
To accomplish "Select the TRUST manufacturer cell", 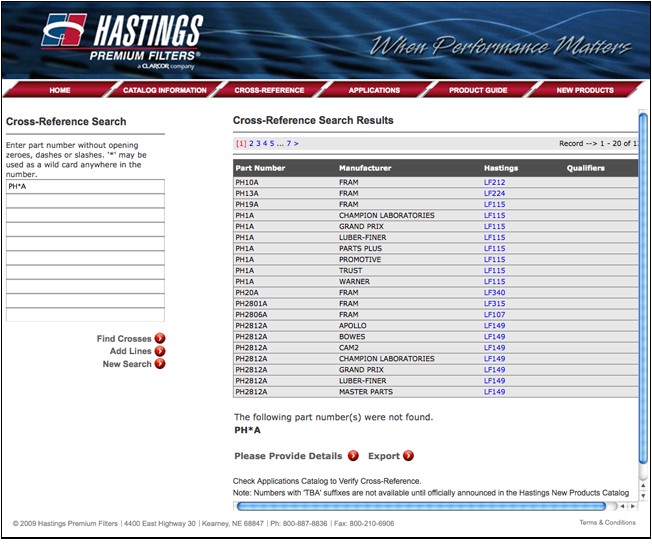I will click(351, 271).
